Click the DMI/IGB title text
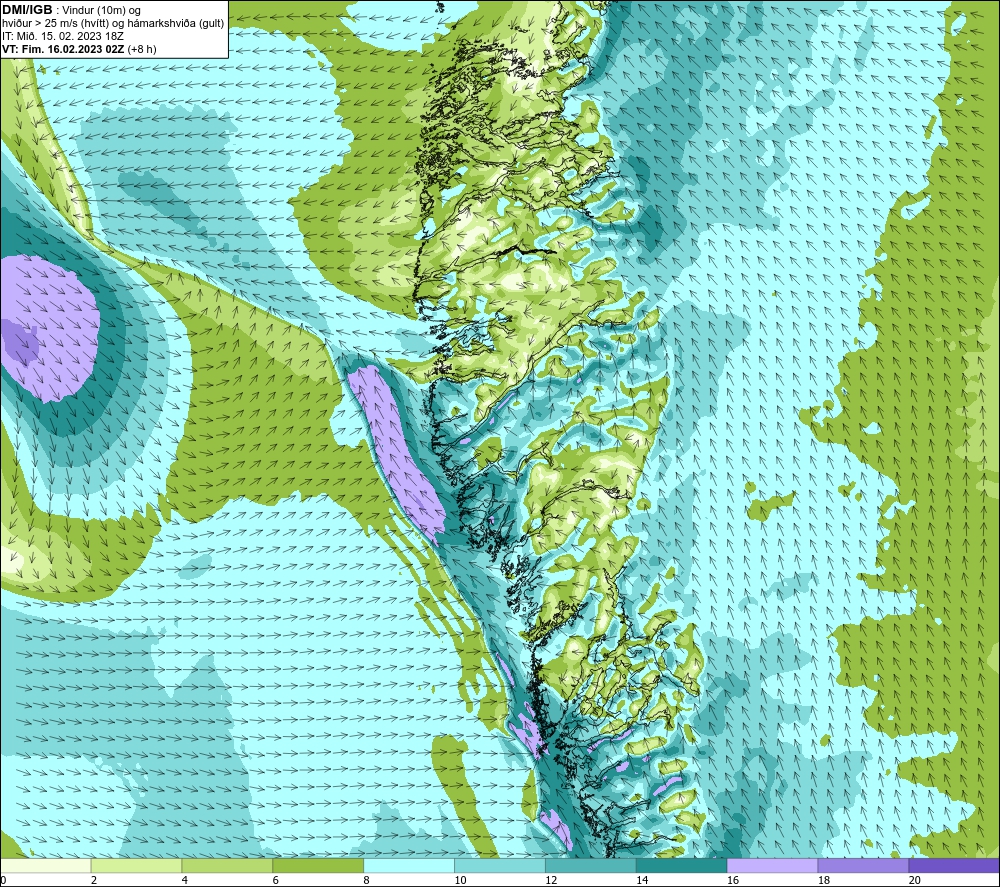Image resolution: width=1000 pixels, height=887 pixels. pos(27,10)
